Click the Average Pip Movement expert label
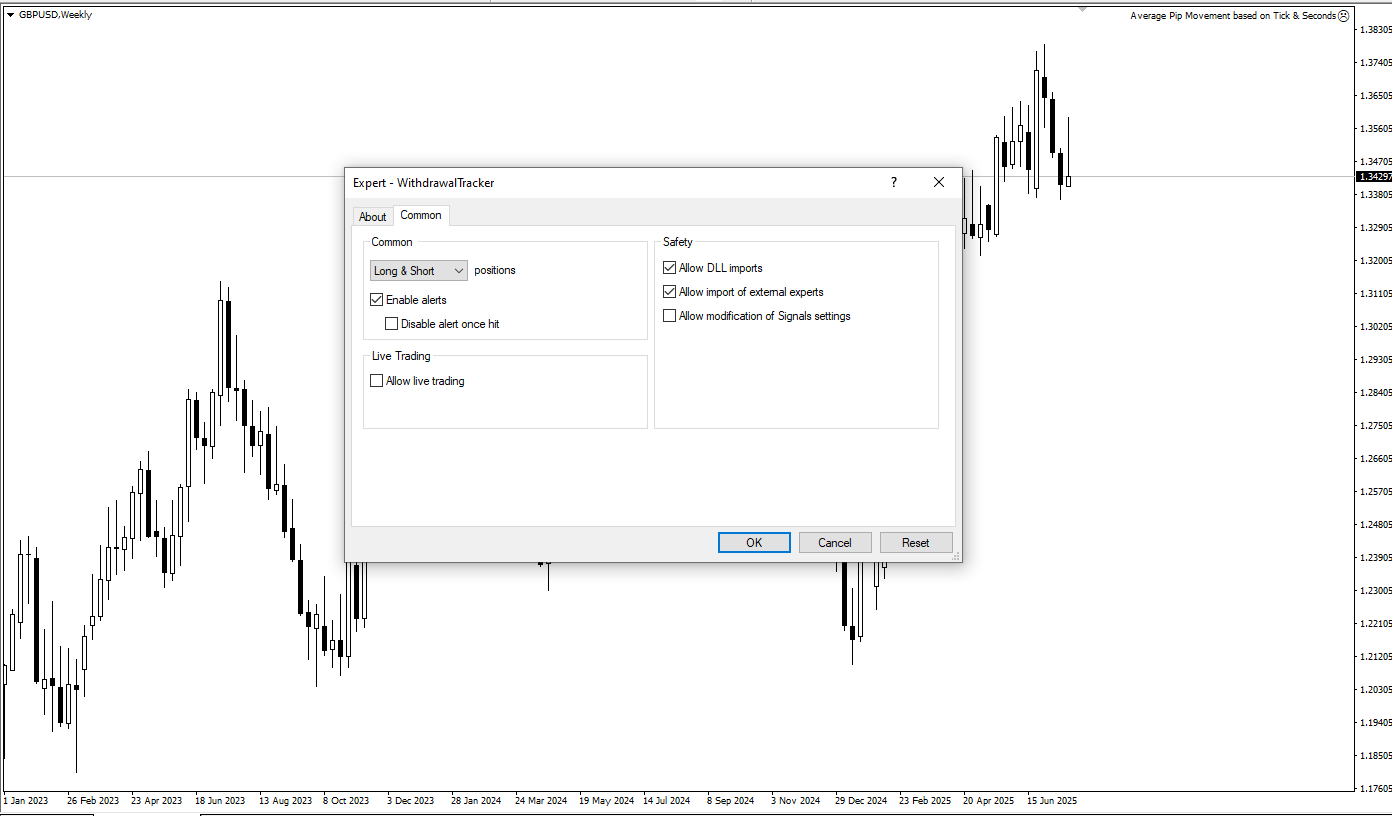Viewport: 1392px width, 816px height. (1232, 16)
